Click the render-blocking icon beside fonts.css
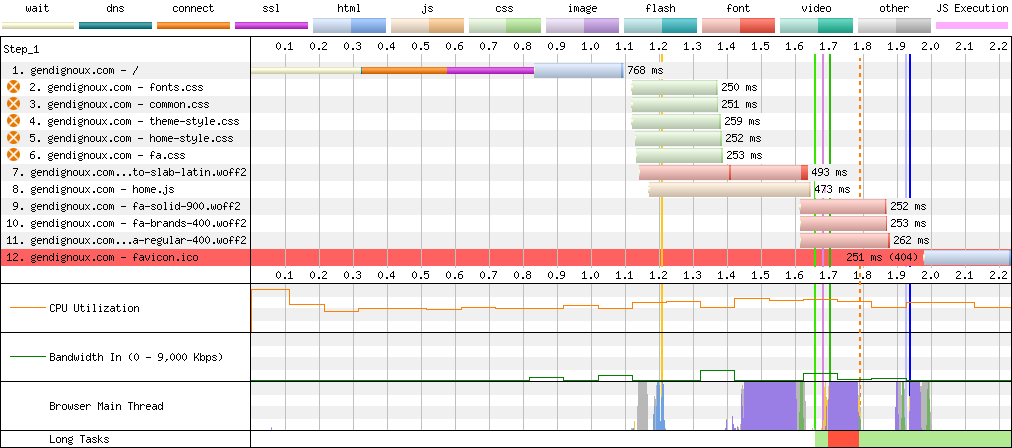 click(13, 88)
